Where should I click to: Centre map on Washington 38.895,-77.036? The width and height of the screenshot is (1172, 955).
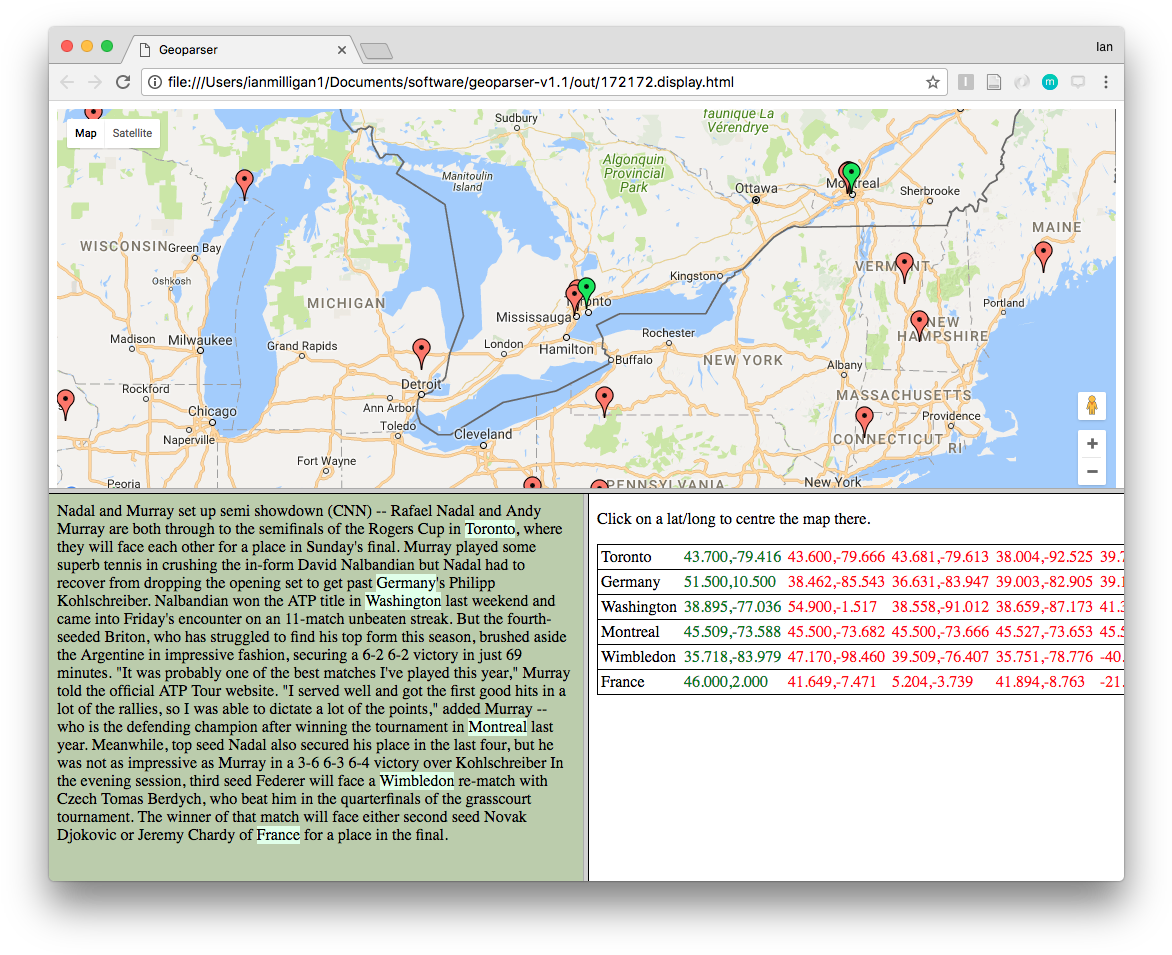pyautogui.click(x=732, y=607)
